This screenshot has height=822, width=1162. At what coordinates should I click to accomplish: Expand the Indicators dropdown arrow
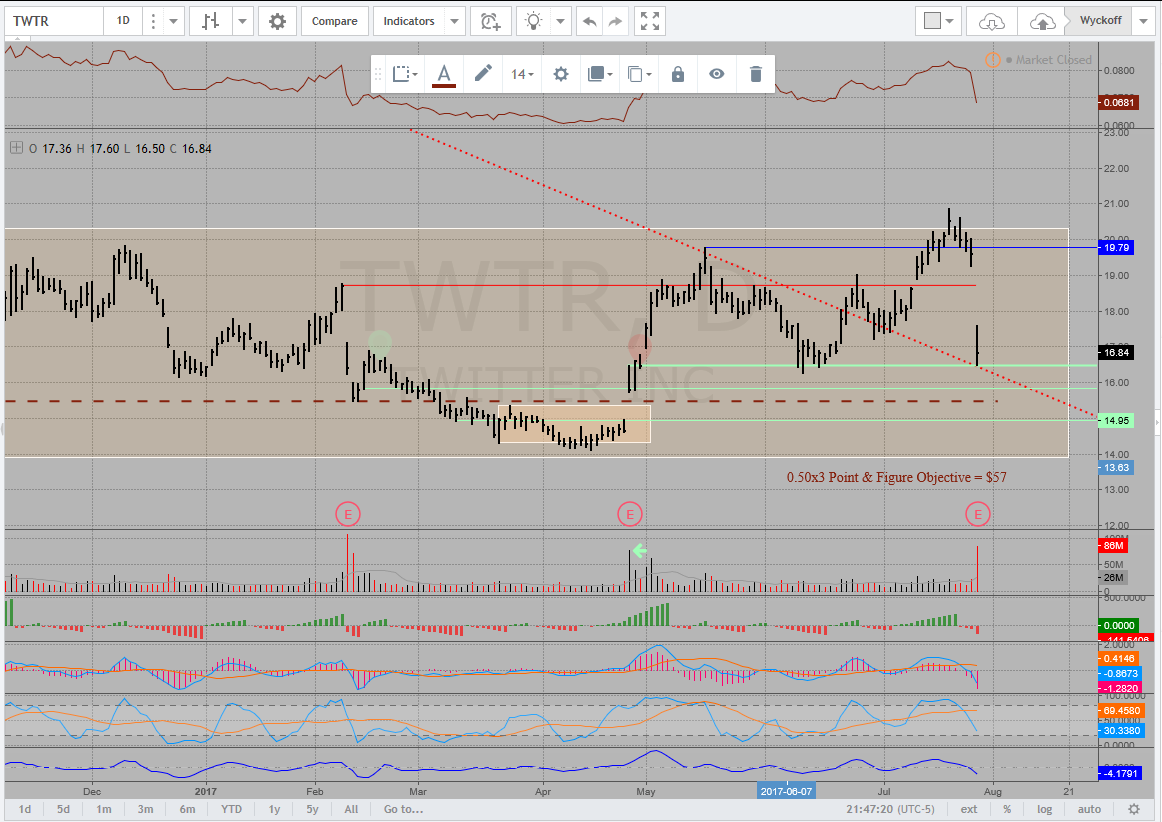click(x=455, y=21)
